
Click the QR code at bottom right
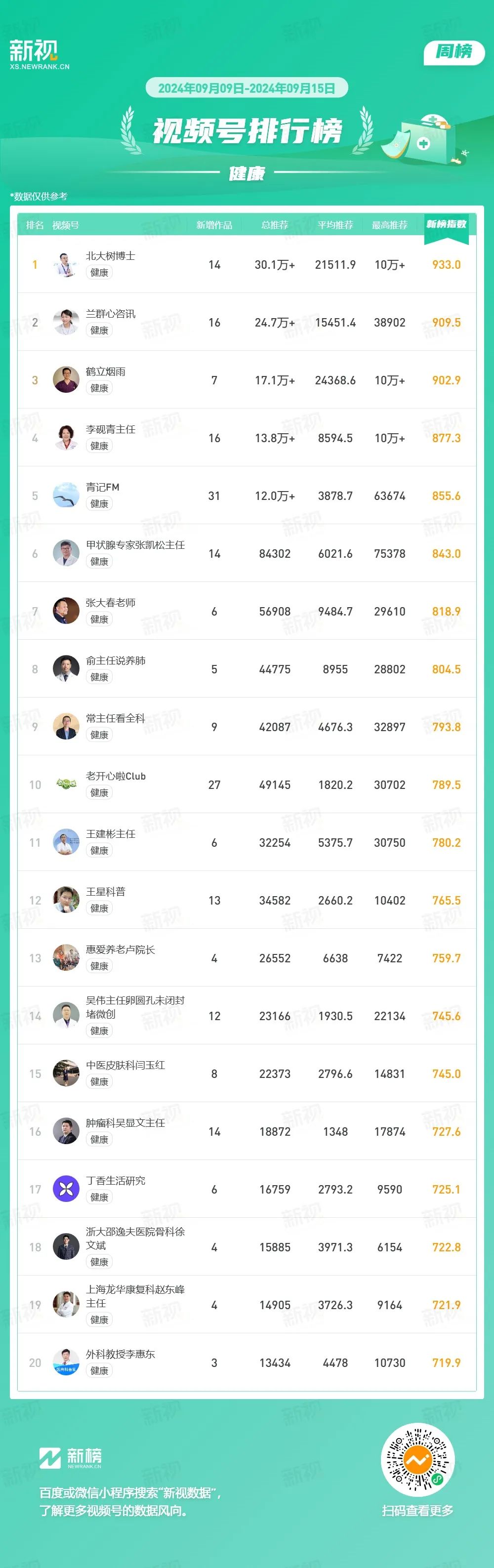(417, 1460)
